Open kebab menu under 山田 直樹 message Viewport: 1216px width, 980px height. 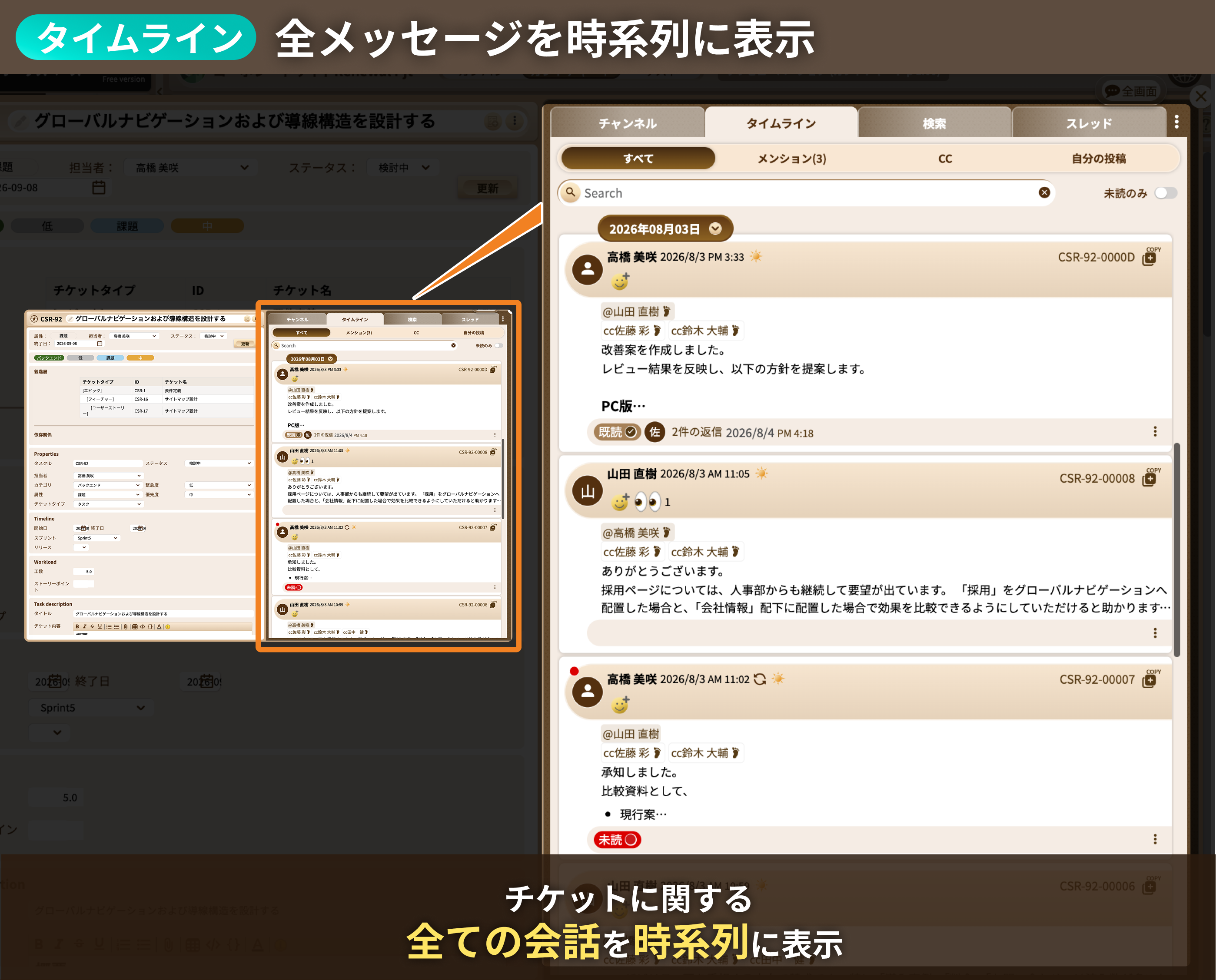(x=1155, y=633)
